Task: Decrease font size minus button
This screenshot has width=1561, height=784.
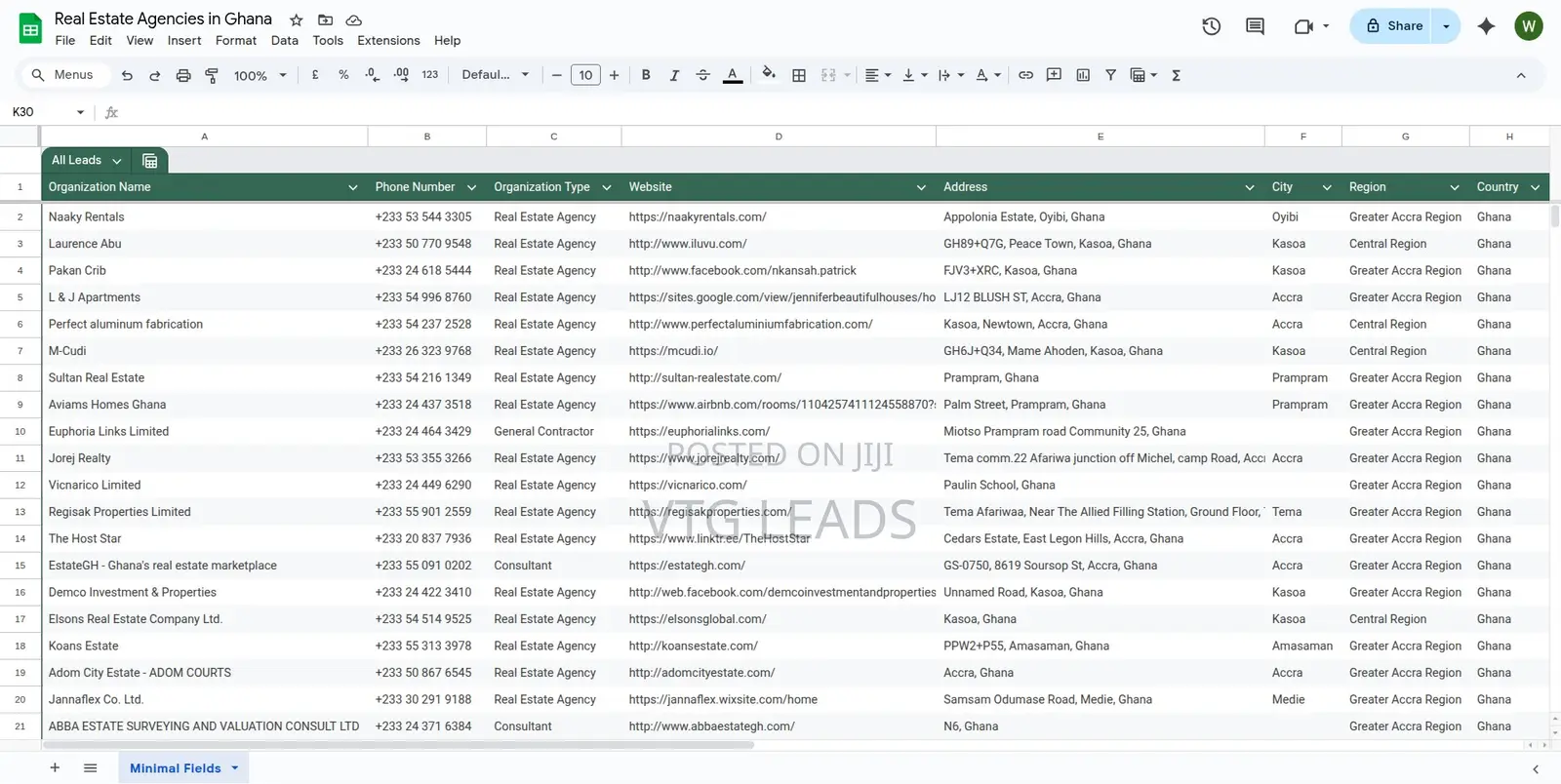Action: 557,75
